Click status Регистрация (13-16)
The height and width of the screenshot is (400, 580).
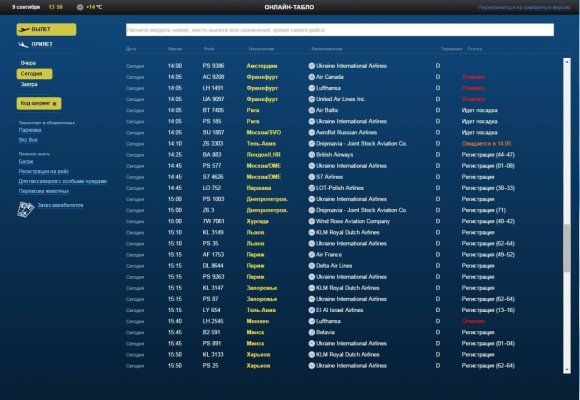(488, 310)
